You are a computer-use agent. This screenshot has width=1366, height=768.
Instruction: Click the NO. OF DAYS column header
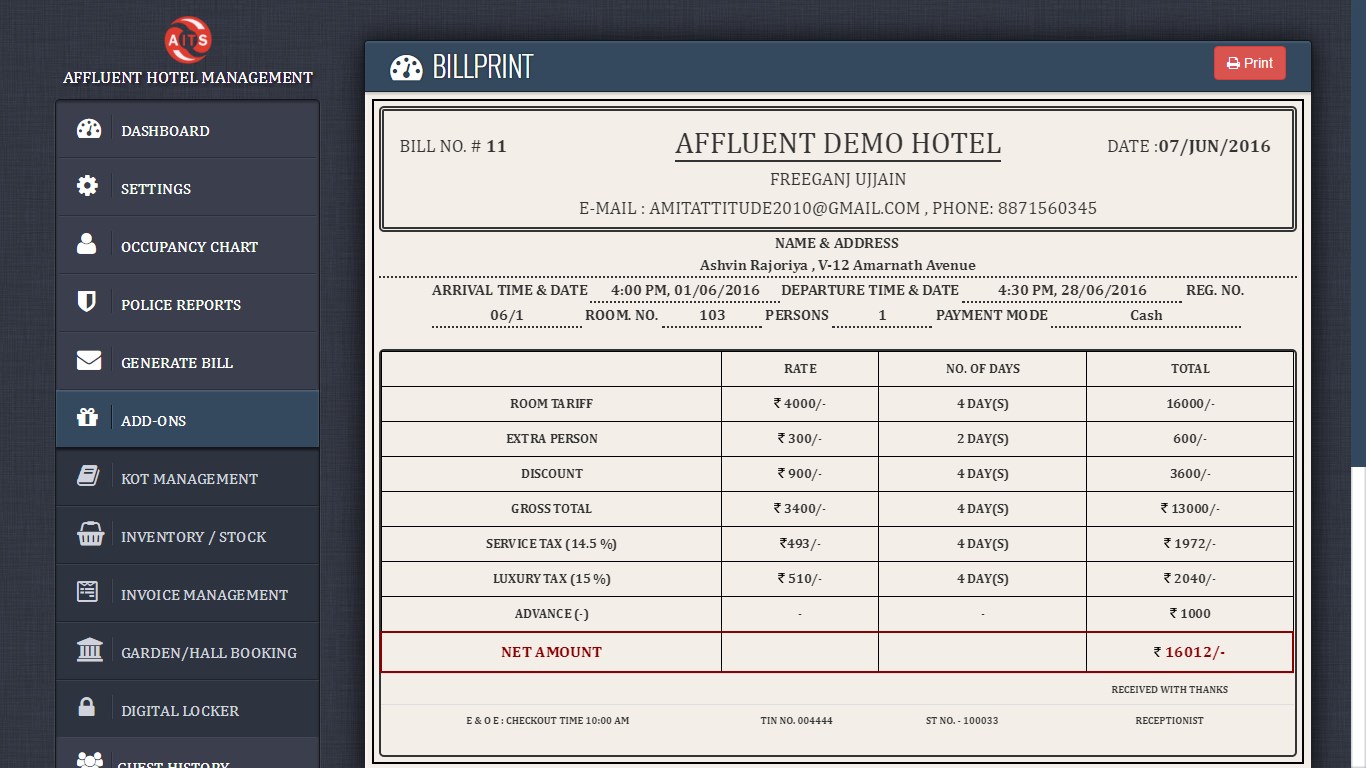coord(983,369)
